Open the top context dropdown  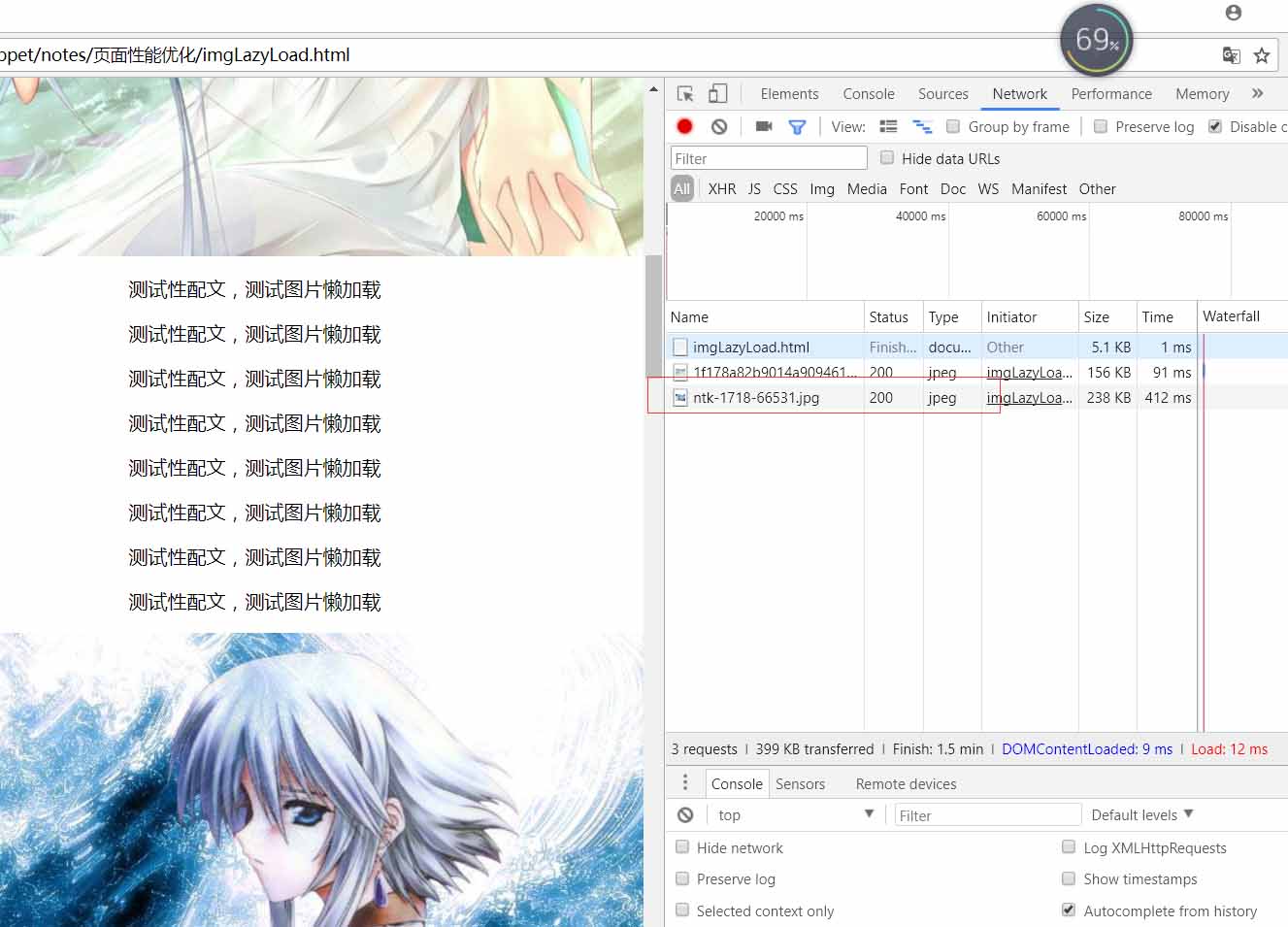pyautogui.click(x=796, y=815)
